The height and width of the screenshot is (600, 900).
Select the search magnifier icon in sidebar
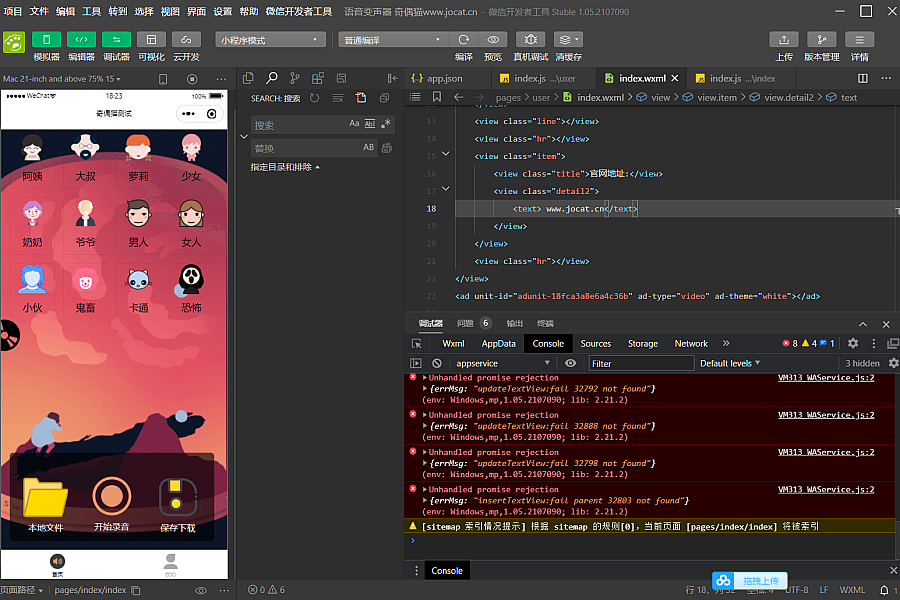click(272, 78)
